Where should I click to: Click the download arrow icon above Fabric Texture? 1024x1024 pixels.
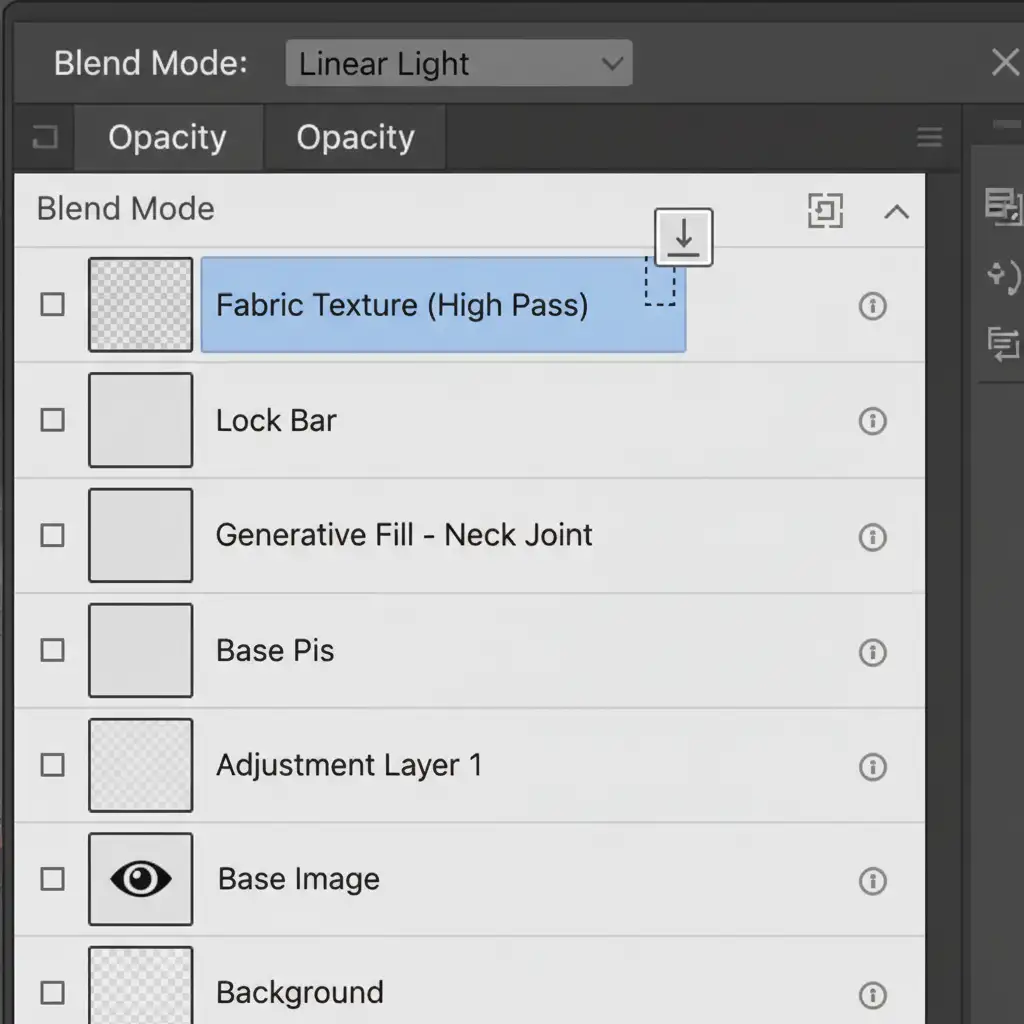tap(683, 238)
